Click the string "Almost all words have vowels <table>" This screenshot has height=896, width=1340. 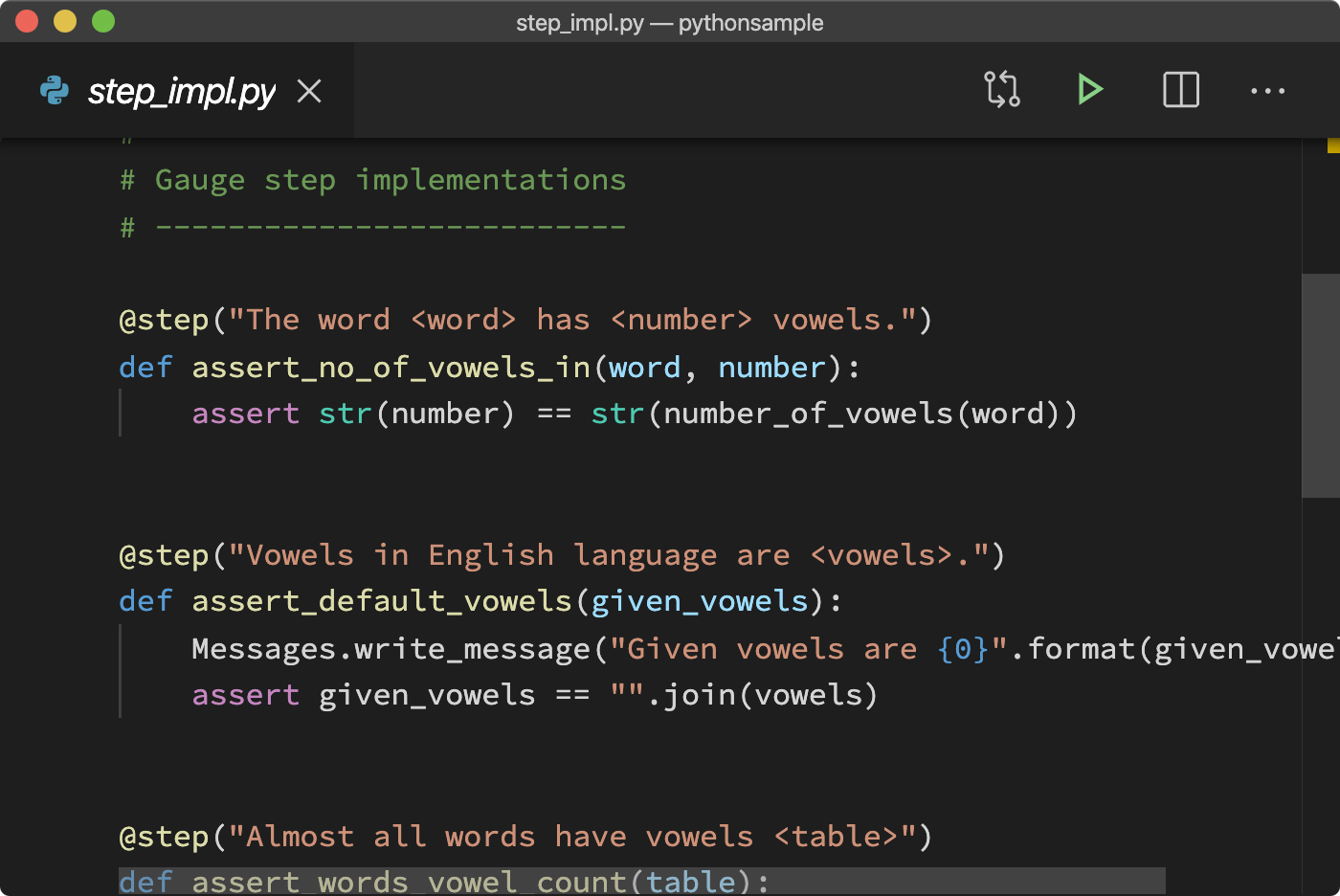pyautogui.click(x=571, y=837)
